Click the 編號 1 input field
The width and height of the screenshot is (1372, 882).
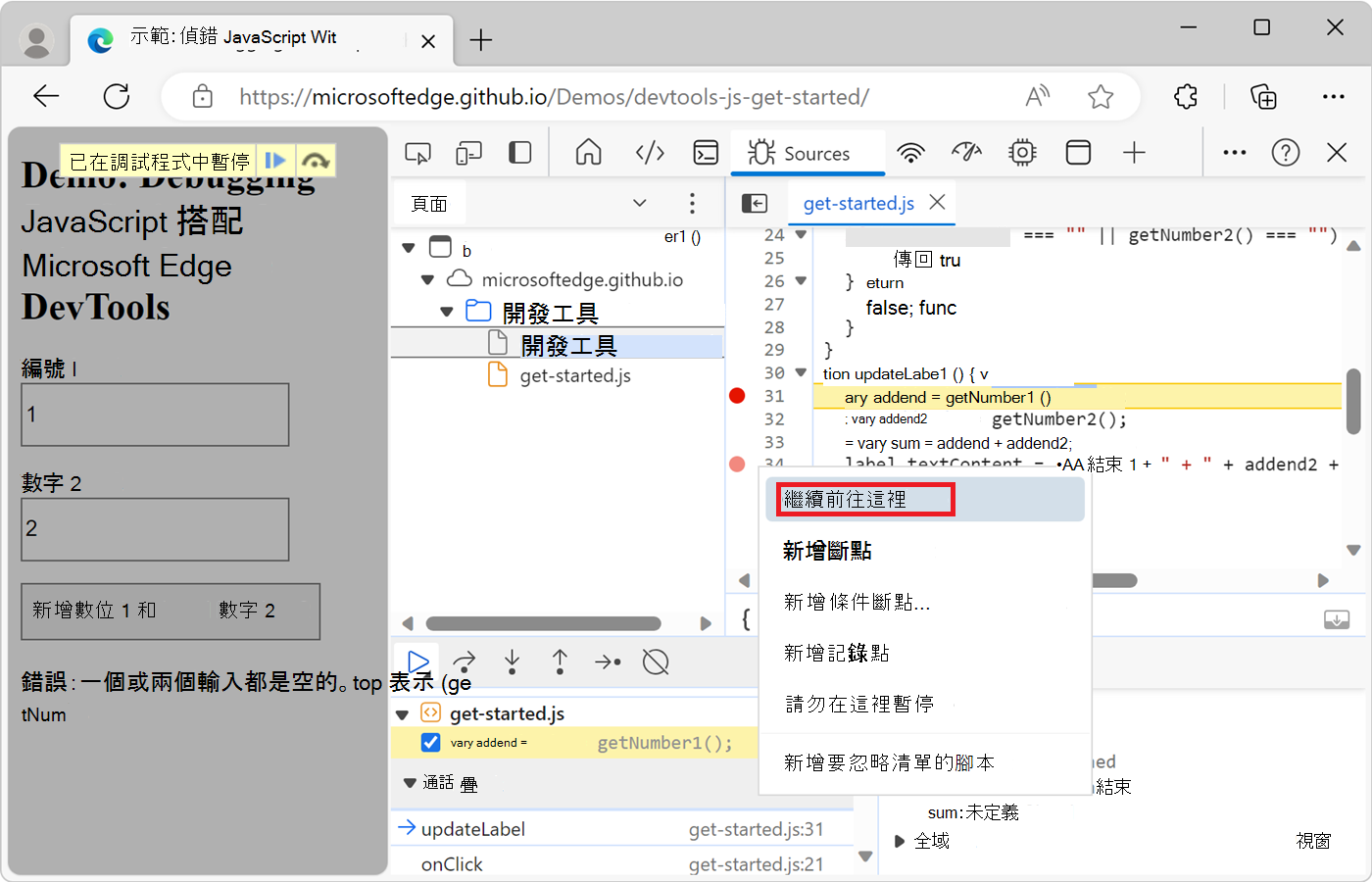coord(155,415)
